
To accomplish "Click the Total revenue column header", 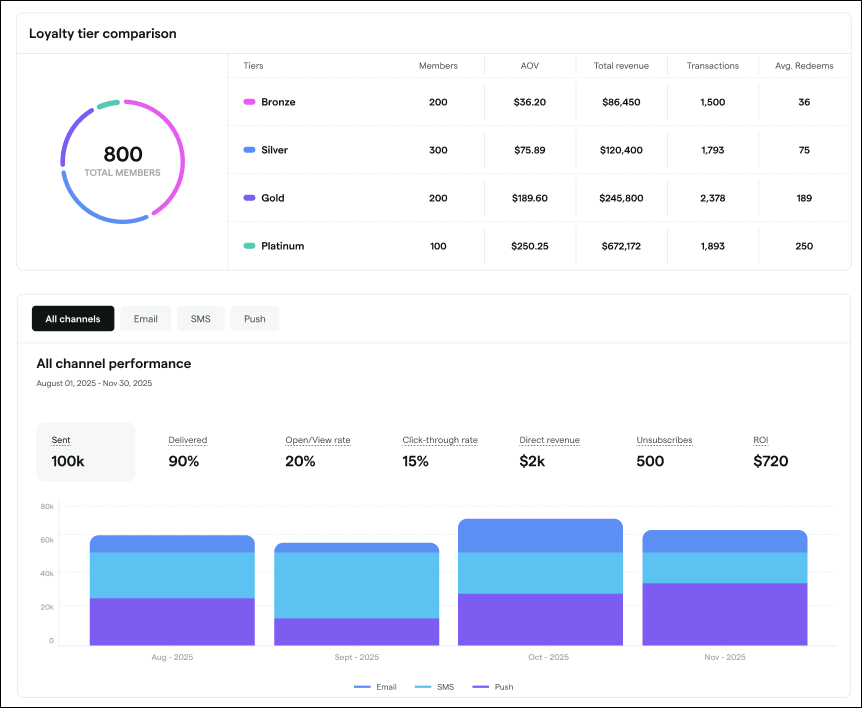I will 621,66.
